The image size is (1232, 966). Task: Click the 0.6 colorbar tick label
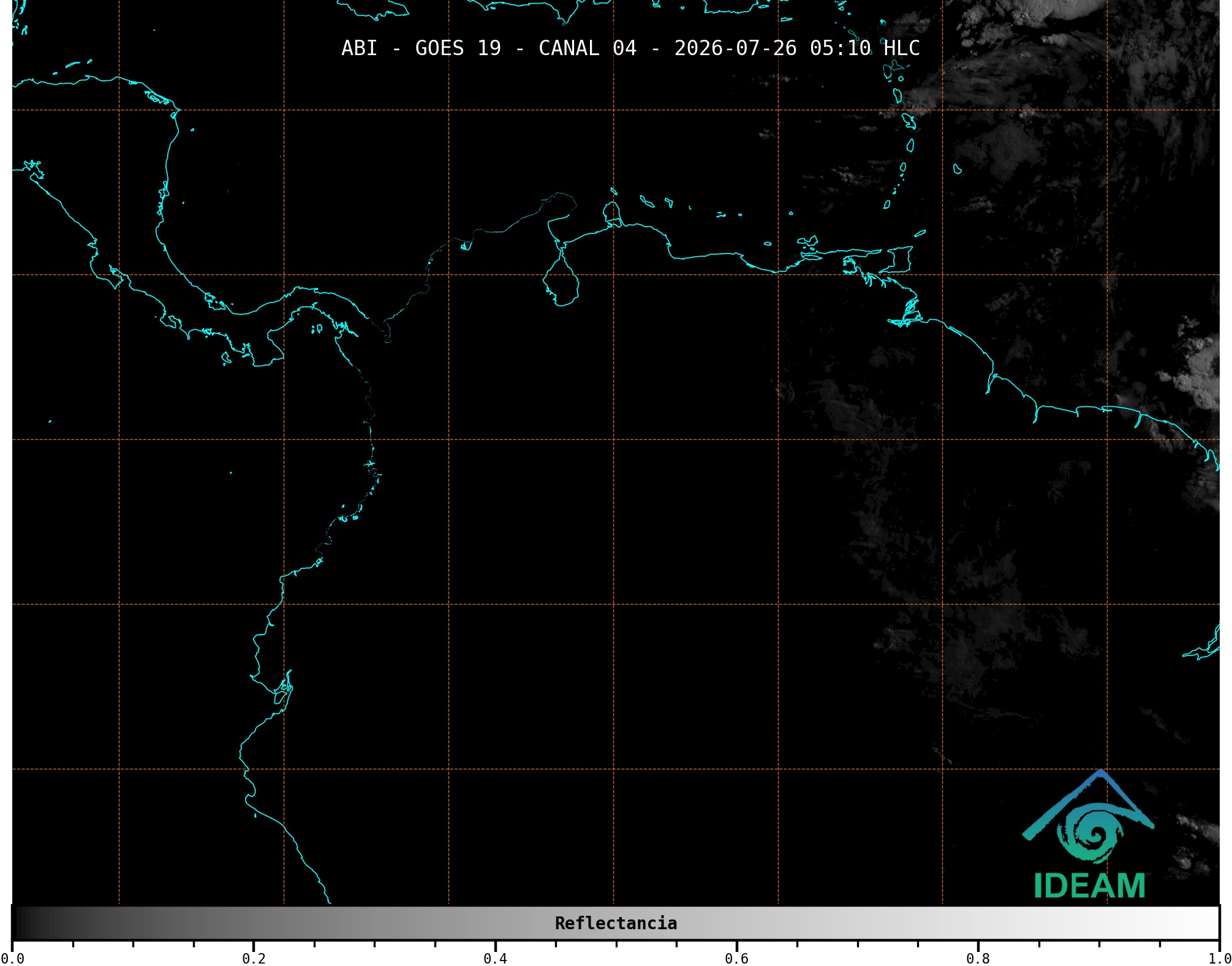pyautogui.click(x=736, y=958)
